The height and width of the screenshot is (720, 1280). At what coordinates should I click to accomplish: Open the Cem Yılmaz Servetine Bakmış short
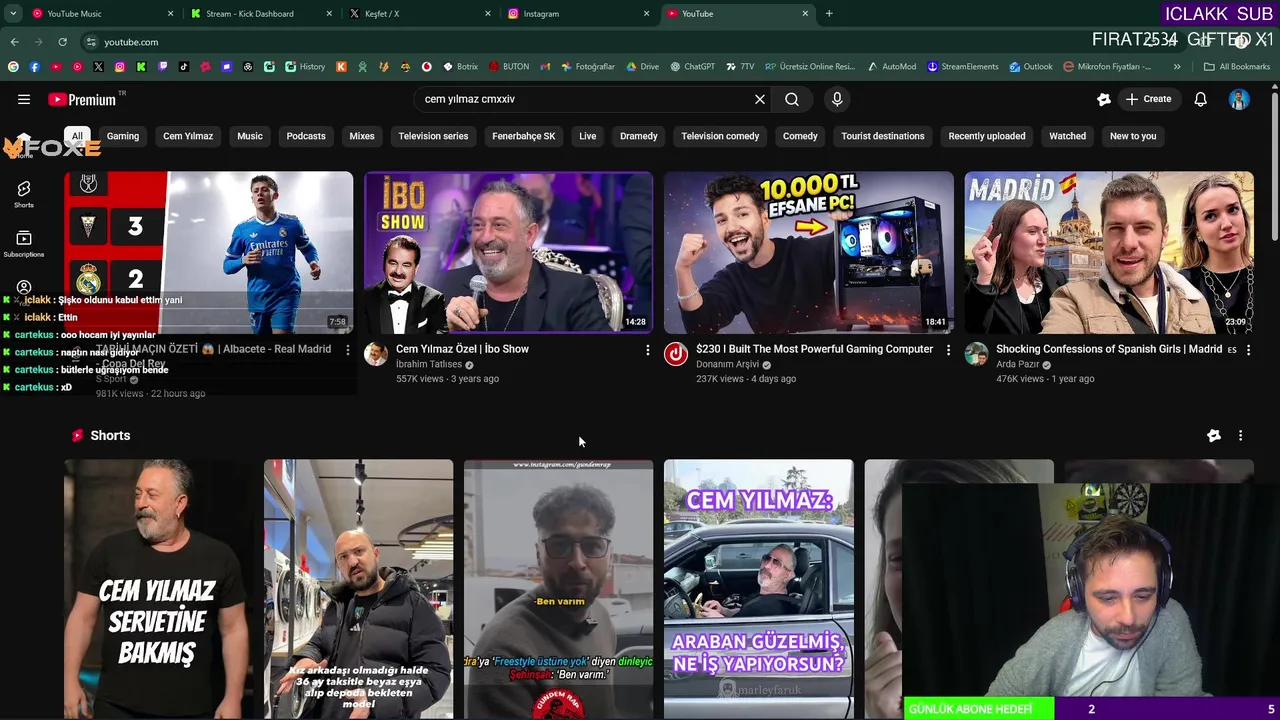coord(158,589)
